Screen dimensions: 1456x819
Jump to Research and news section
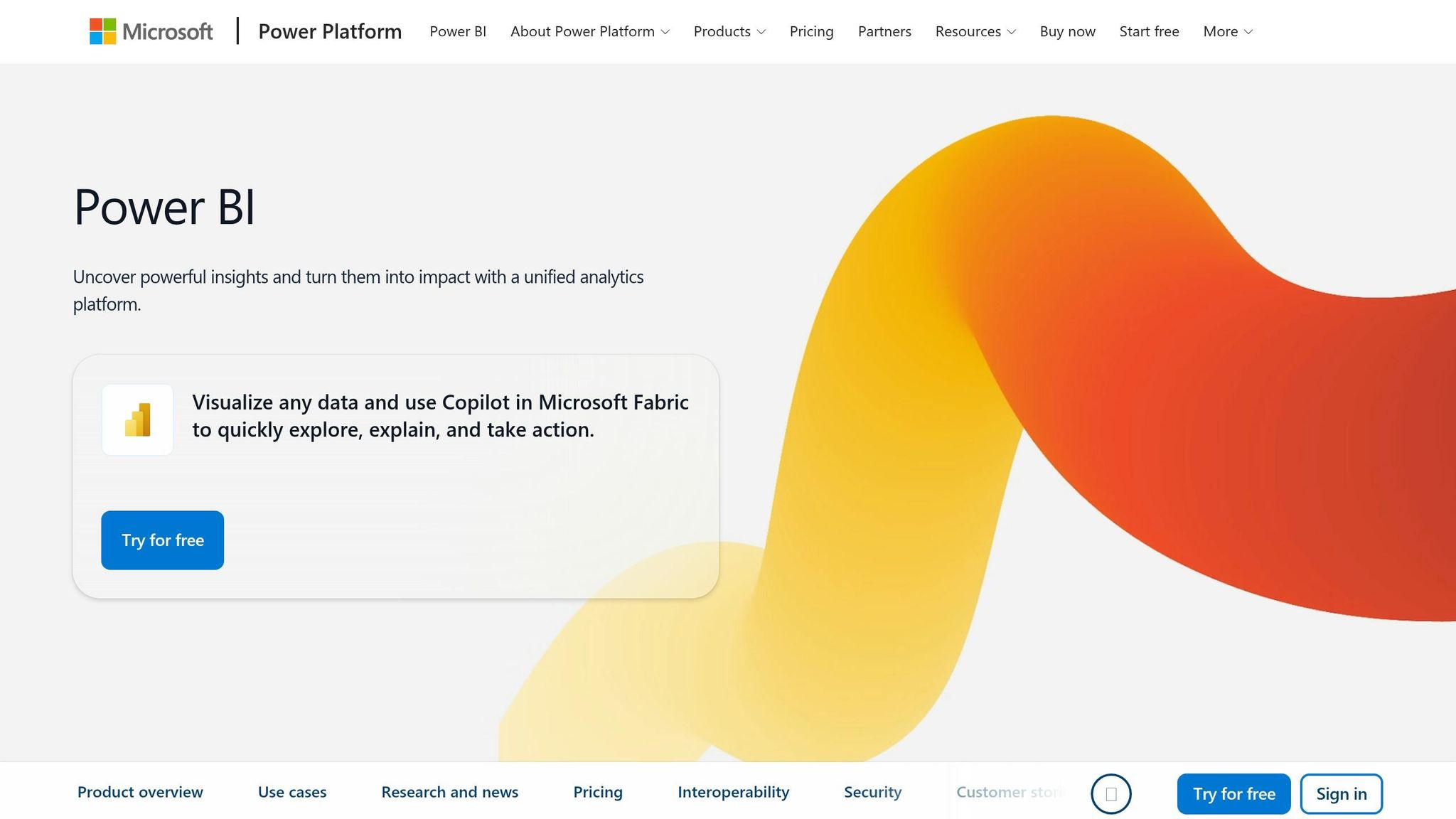(450, 792)
